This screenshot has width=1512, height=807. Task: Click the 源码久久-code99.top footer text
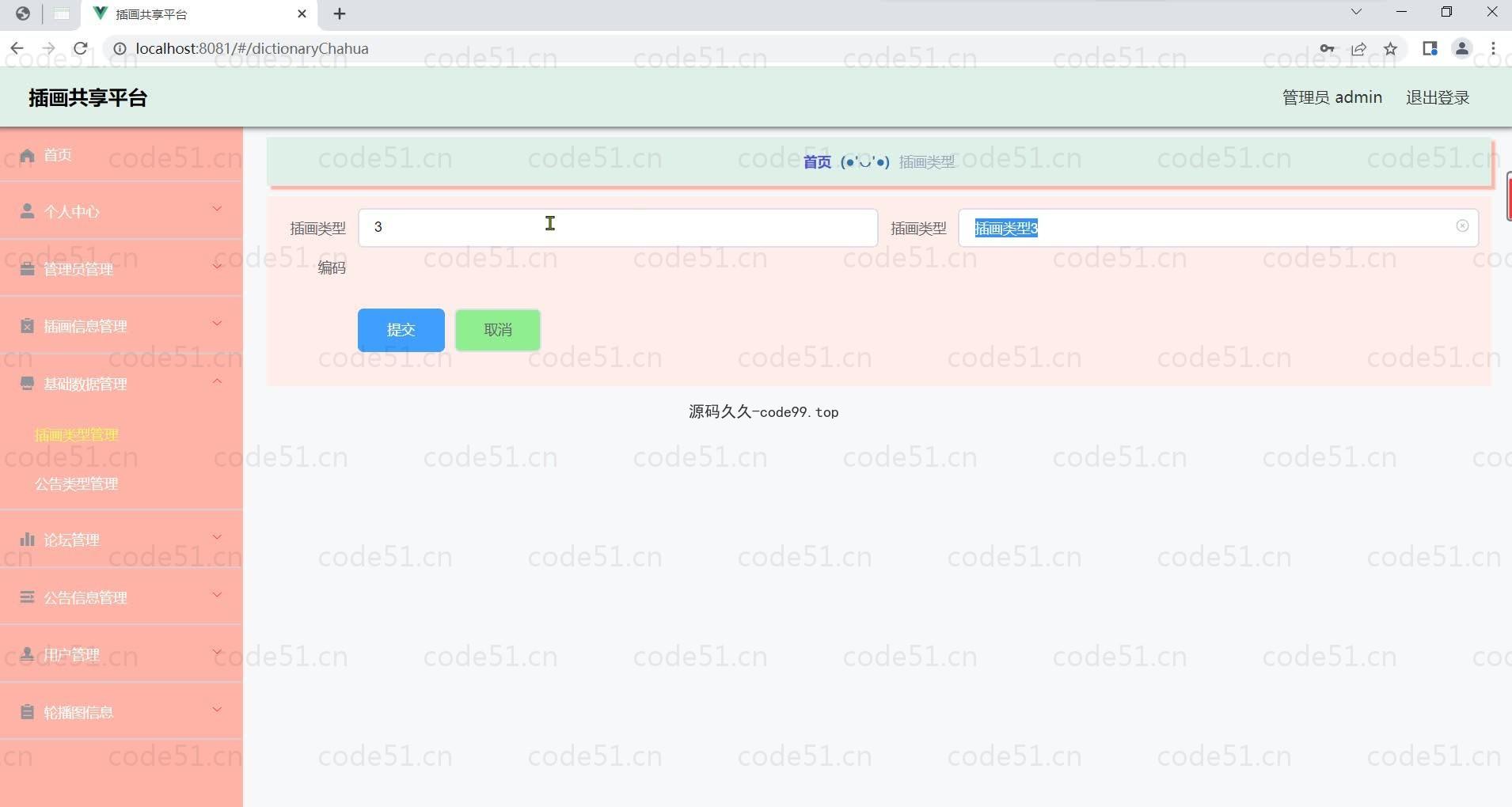(x=763, y=411)
